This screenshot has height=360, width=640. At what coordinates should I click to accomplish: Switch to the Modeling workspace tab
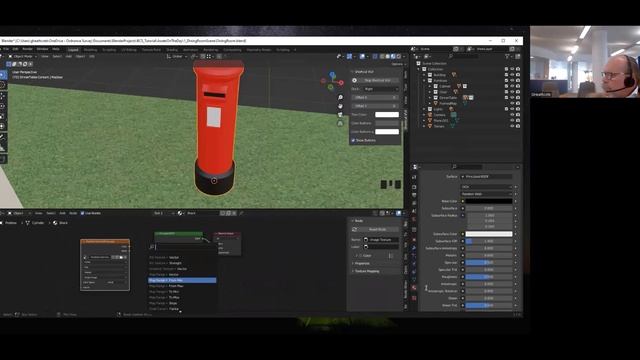(x=90, y=50)
